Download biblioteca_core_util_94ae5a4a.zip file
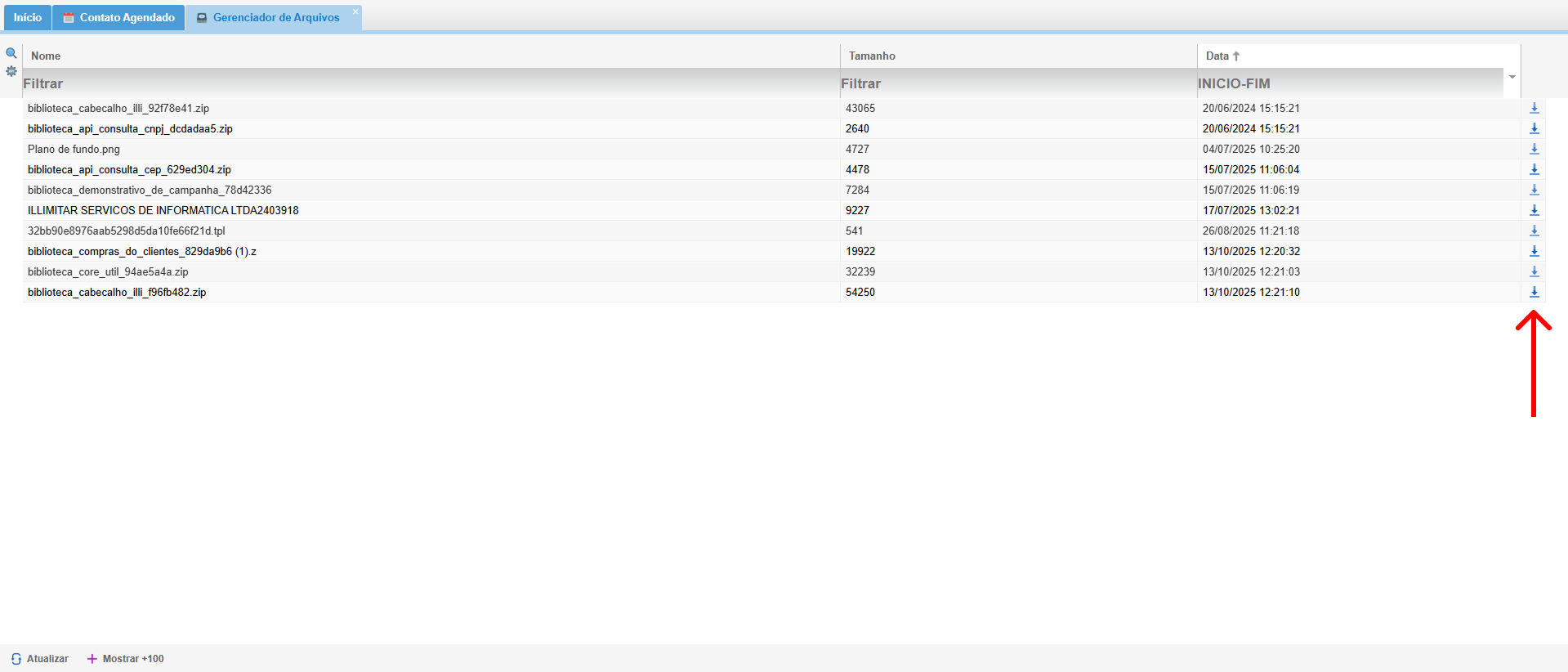The height and width of the screenshot is (672, 1568). (x=1534, y=271)
